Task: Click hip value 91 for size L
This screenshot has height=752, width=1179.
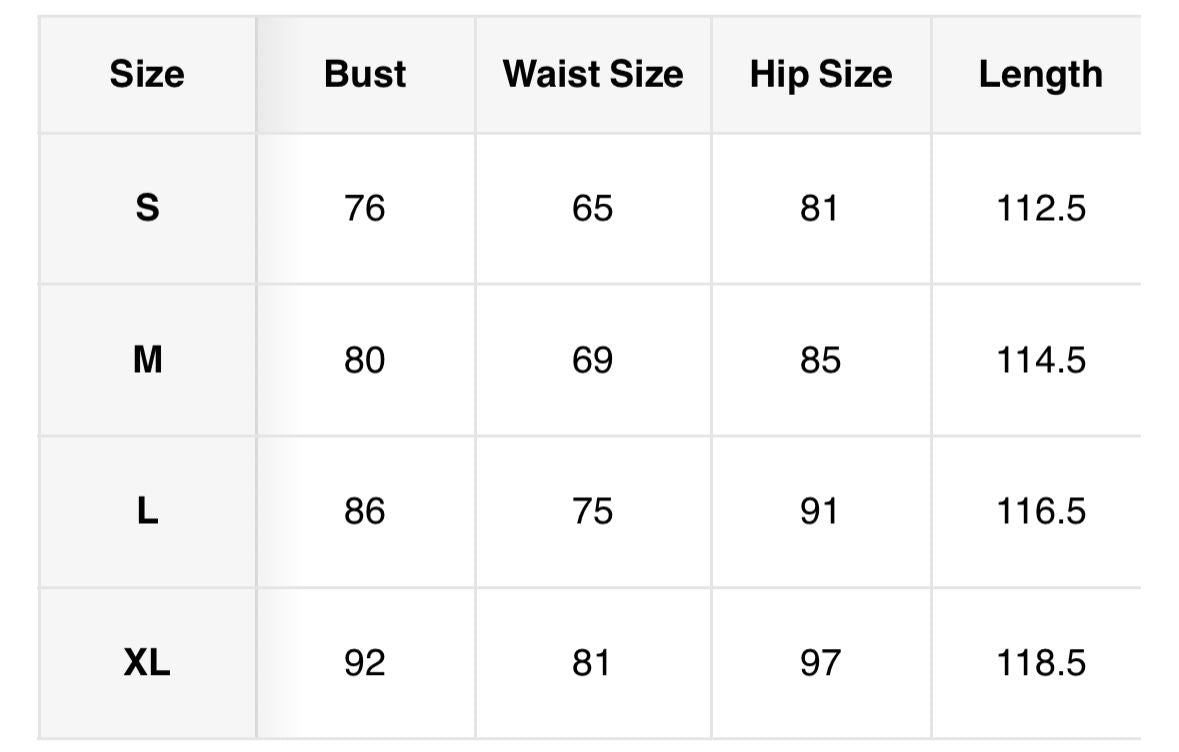Action: pyautogui.click(x=820, y=512)
